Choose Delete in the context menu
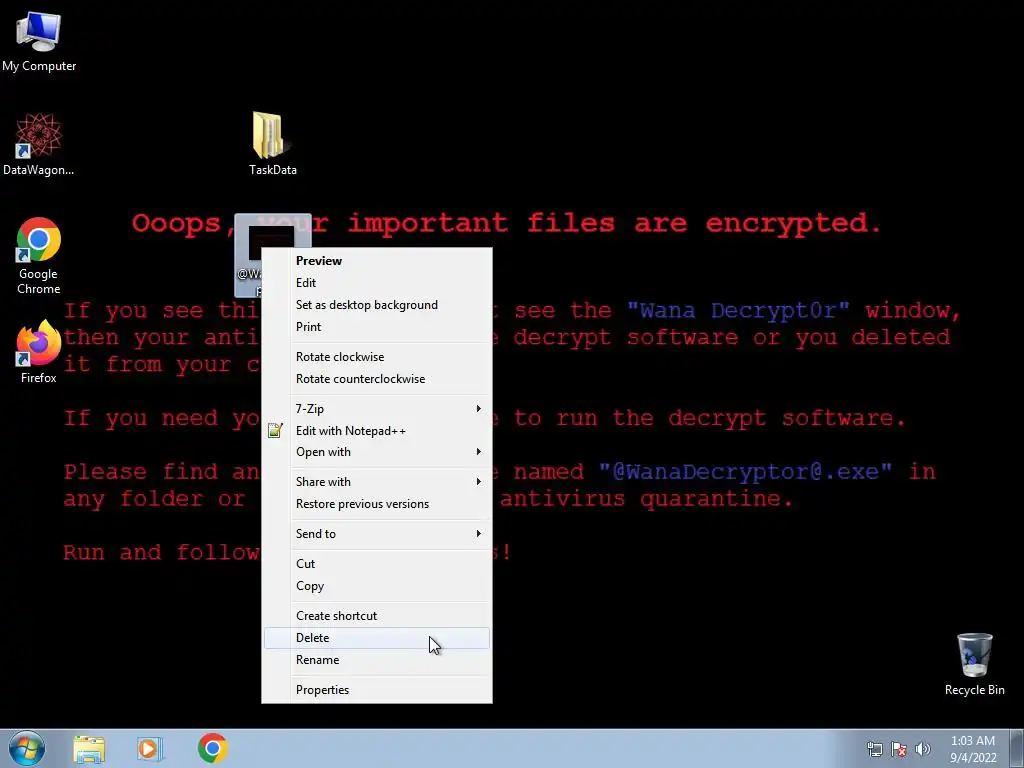Screen dimensions: 1024x768 point(377,638)
